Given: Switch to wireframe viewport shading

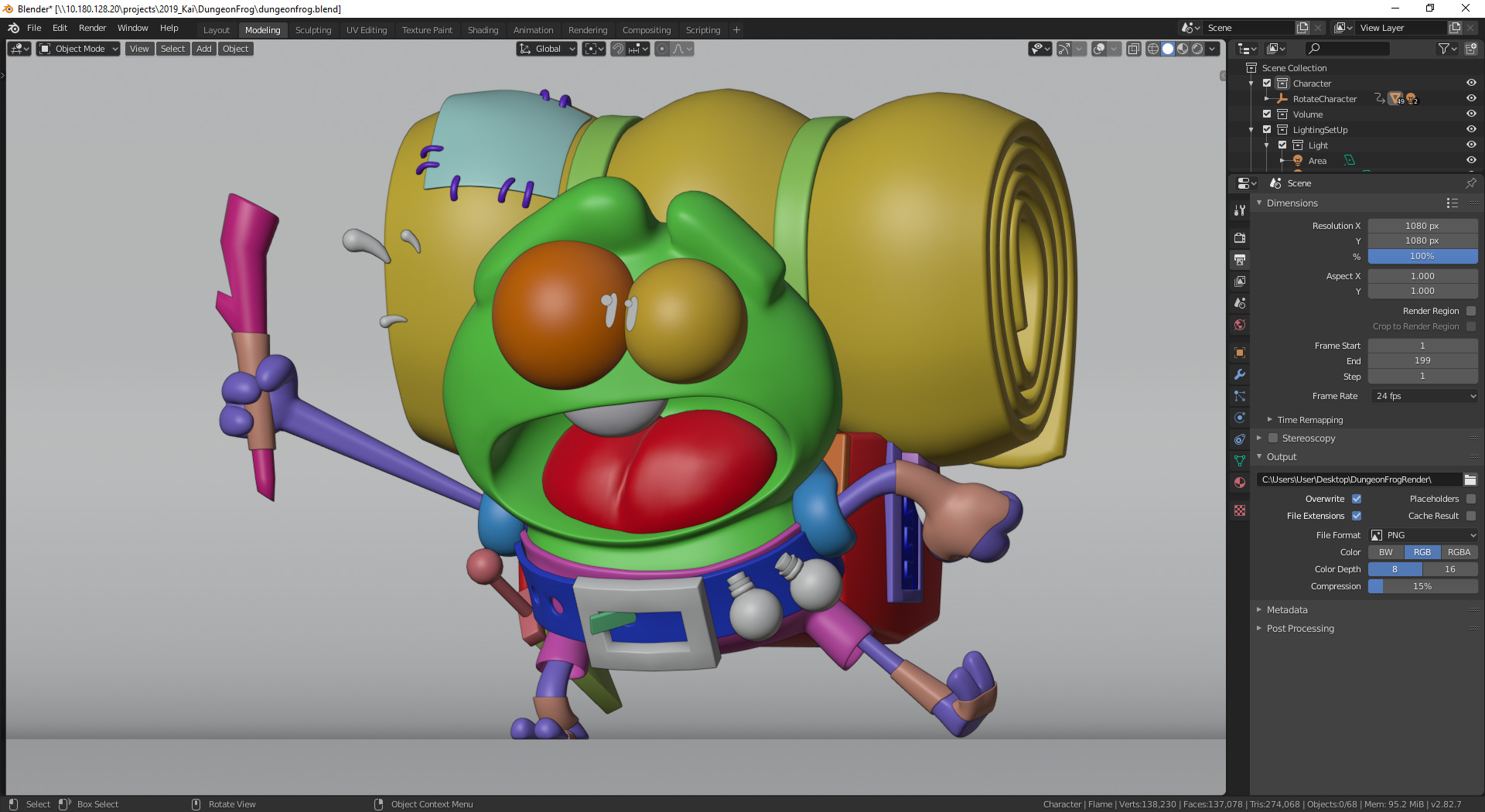Looking at the screenshot, I should 1152,49.
